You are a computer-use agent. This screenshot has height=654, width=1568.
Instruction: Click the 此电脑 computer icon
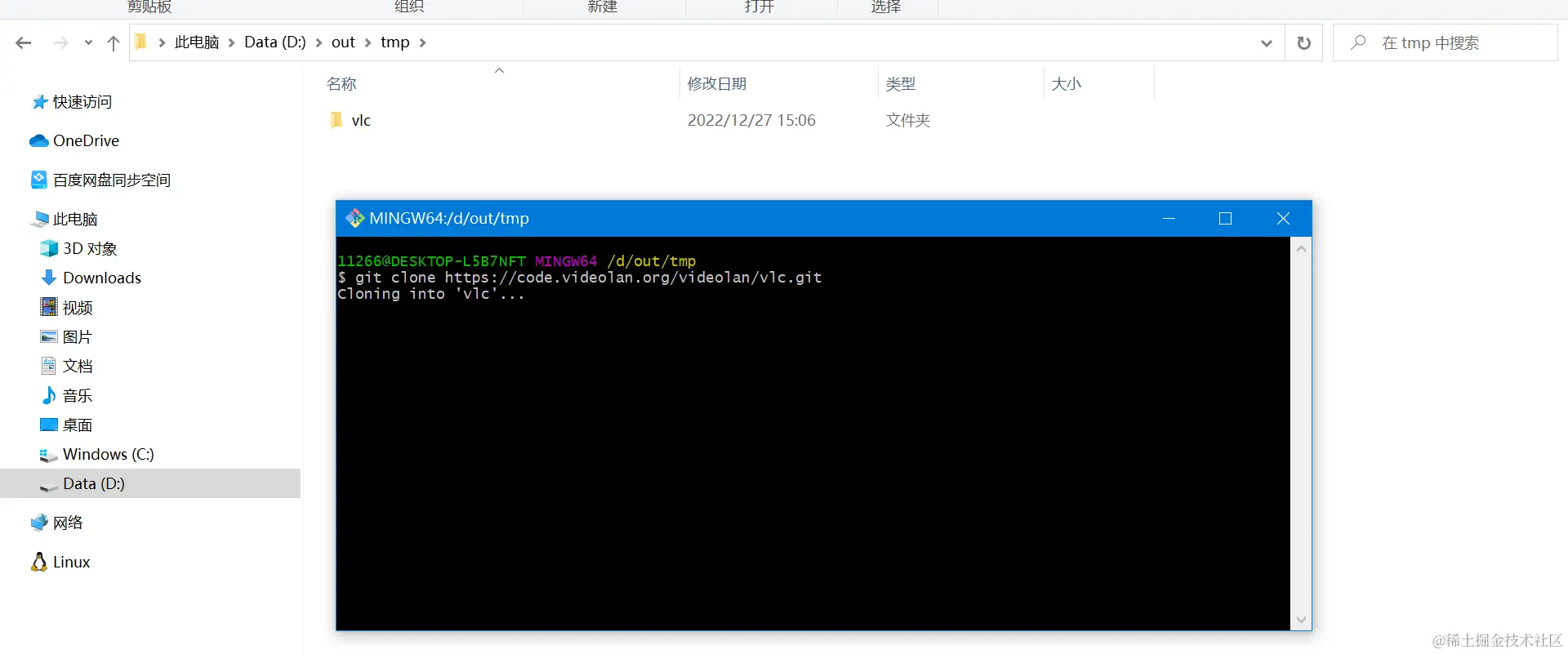point(39,219)
